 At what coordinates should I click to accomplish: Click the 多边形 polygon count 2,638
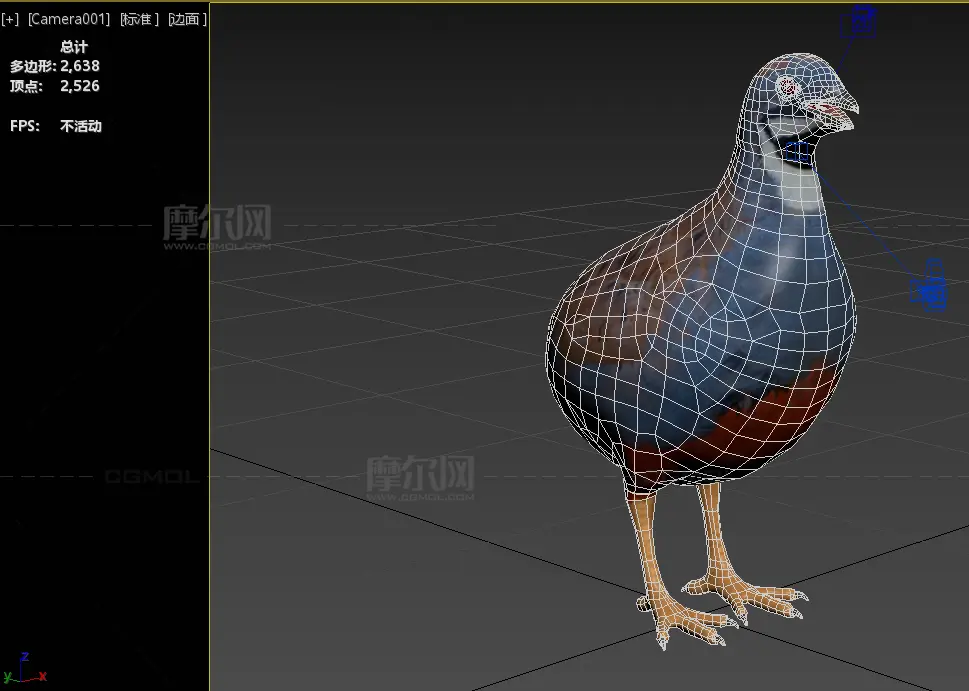[79, 66]
